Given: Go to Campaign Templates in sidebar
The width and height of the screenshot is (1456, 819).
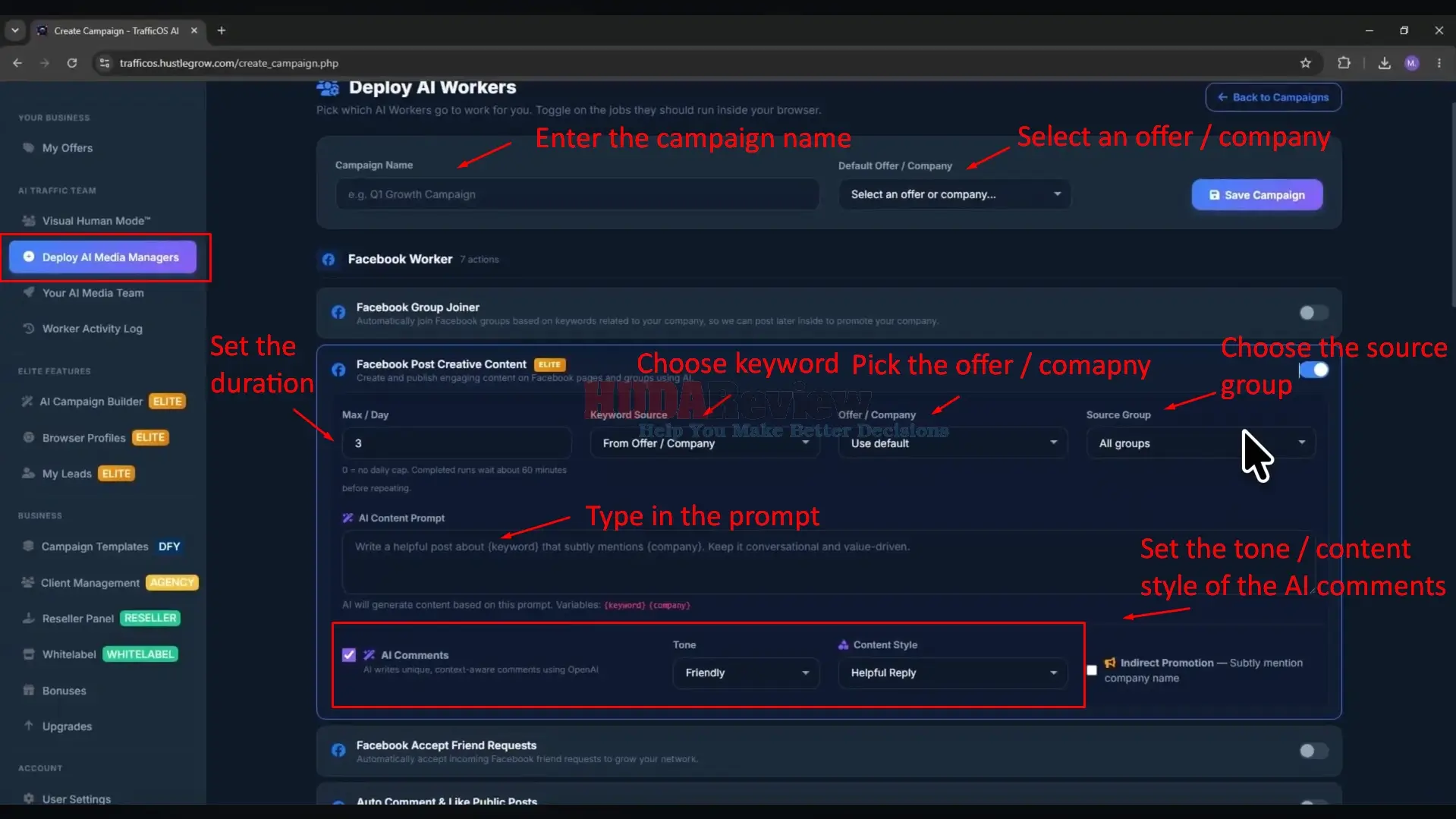Looking at the screenshot, I should (x=95, y=547).
